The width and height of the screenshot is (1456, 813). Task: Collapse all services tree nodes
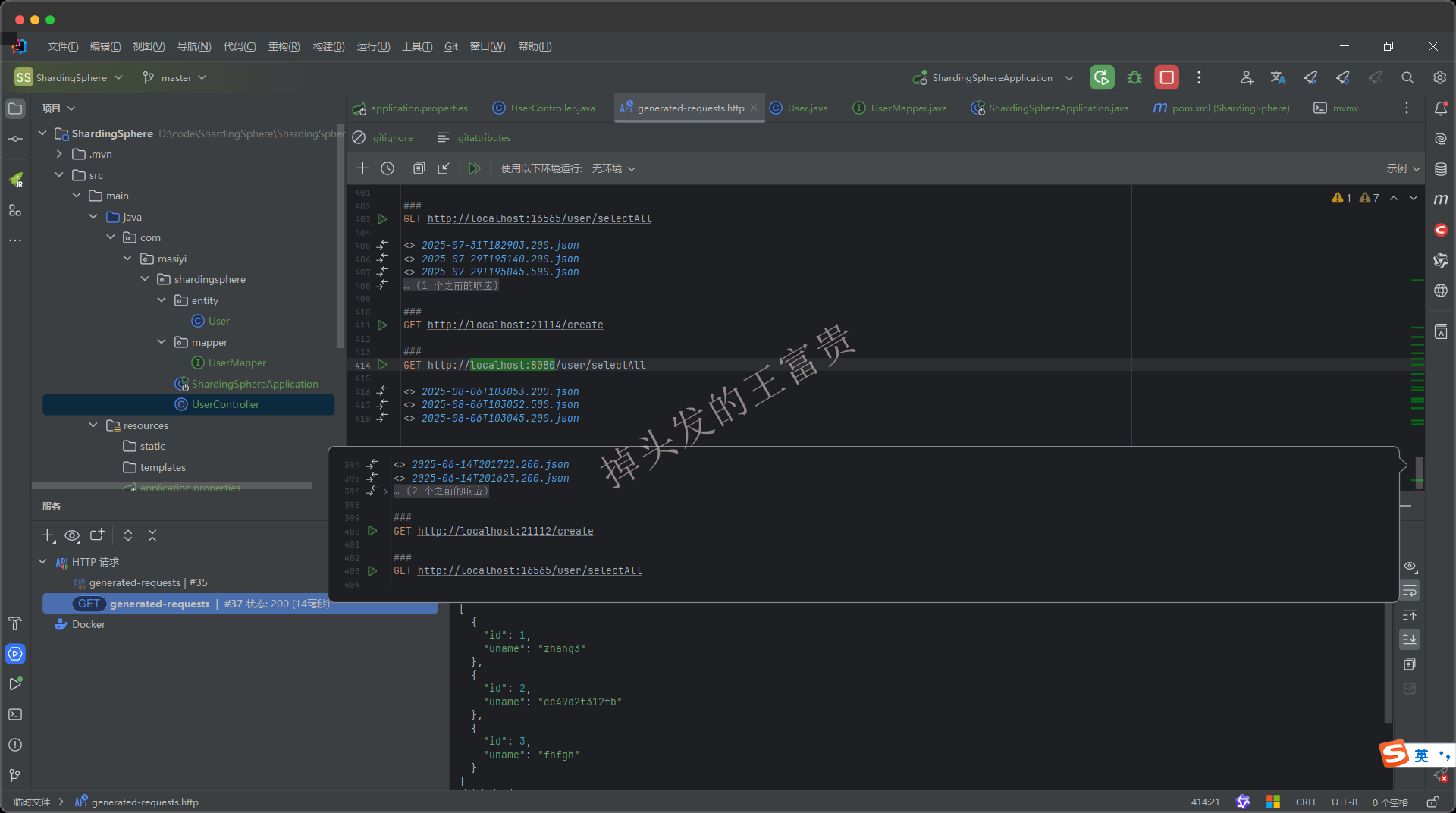click(x=152, y=535)
